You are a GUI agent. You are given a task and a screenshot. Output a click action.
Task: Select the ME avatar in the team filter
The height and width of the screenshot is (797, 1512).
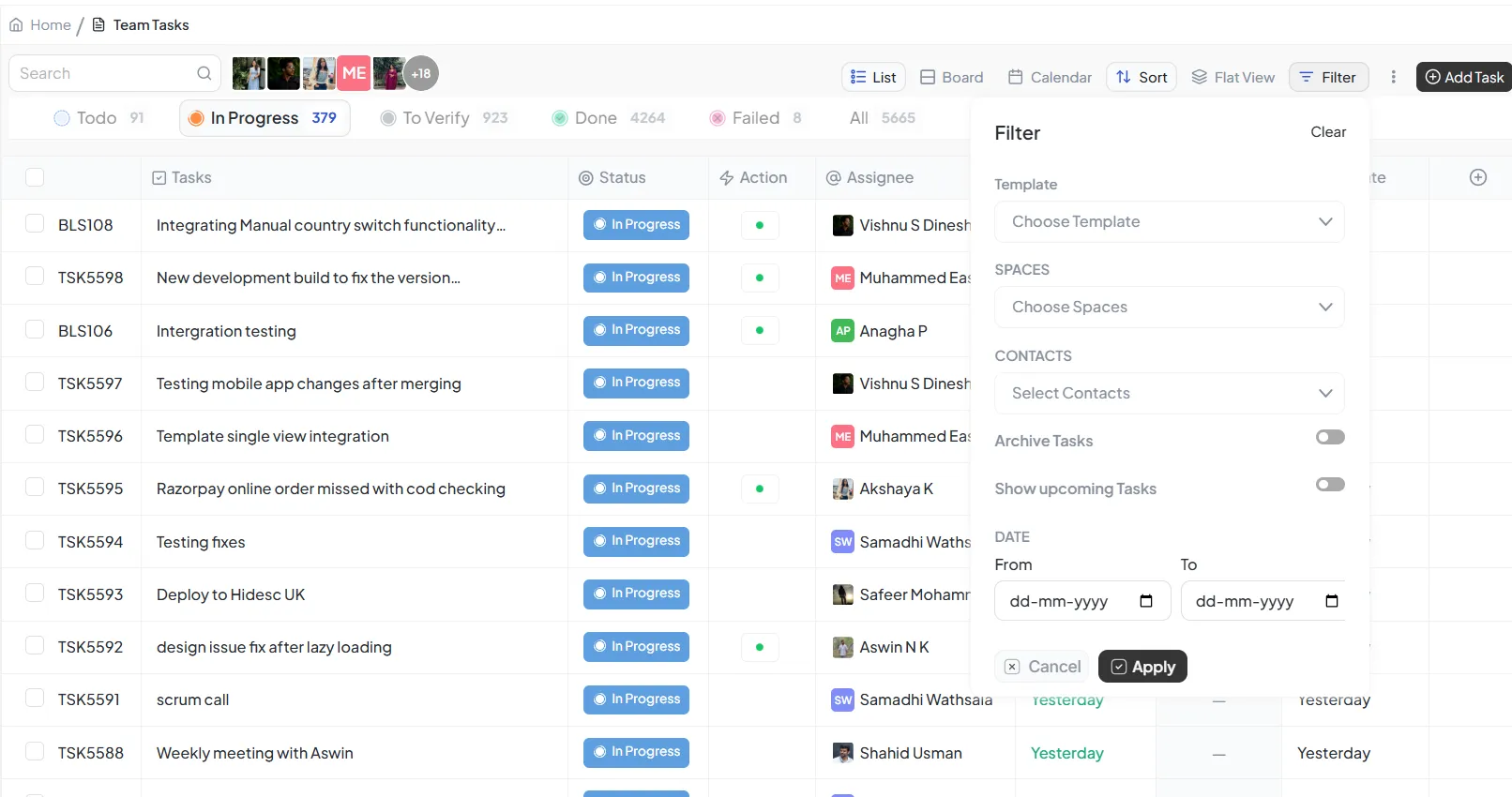pyautogui.click(x=354, y=73)
